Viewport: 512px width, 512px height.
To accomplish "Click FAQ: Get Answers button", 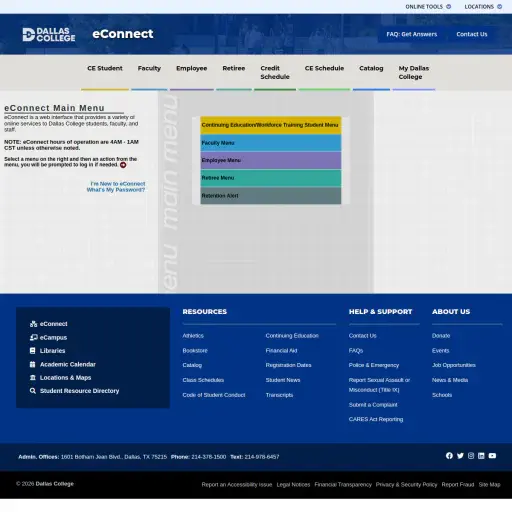I will (412, 34).
